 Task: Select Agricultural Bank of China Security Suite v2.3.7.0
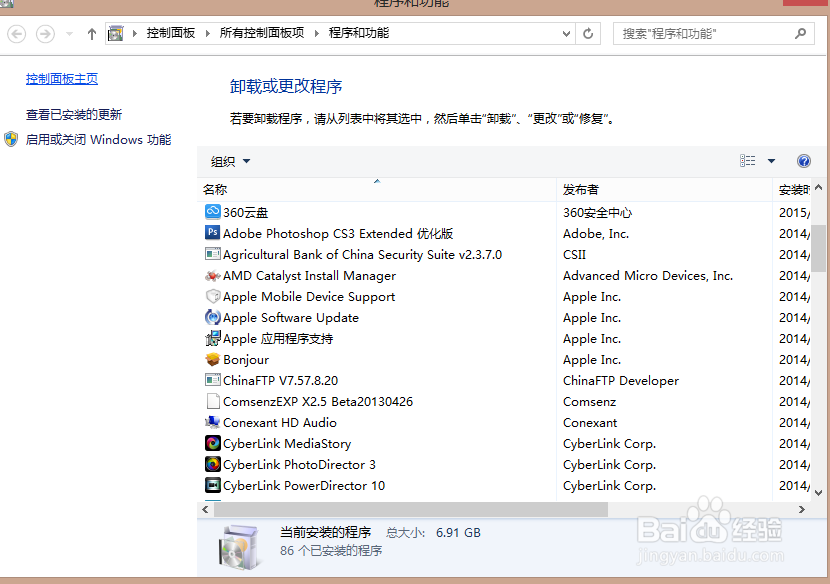(x=362, y=255)
